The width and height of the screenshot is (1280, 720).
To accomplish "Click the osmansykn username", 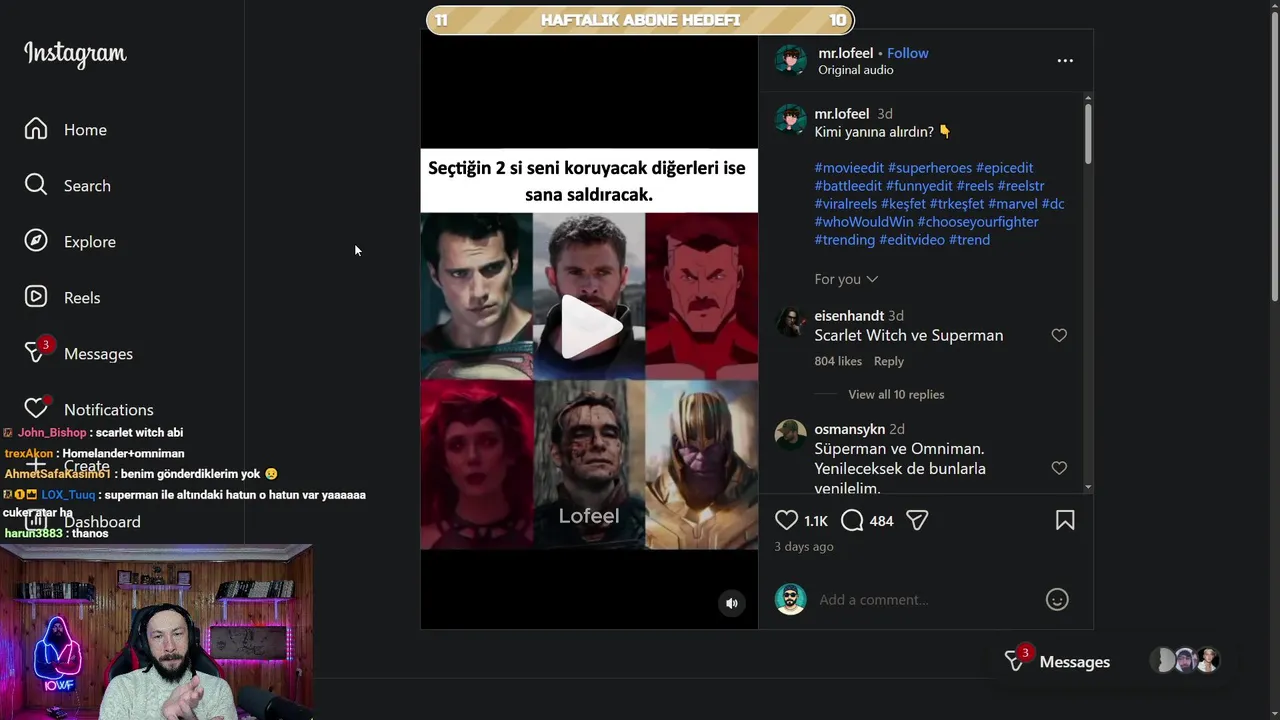I will (850, 429).
